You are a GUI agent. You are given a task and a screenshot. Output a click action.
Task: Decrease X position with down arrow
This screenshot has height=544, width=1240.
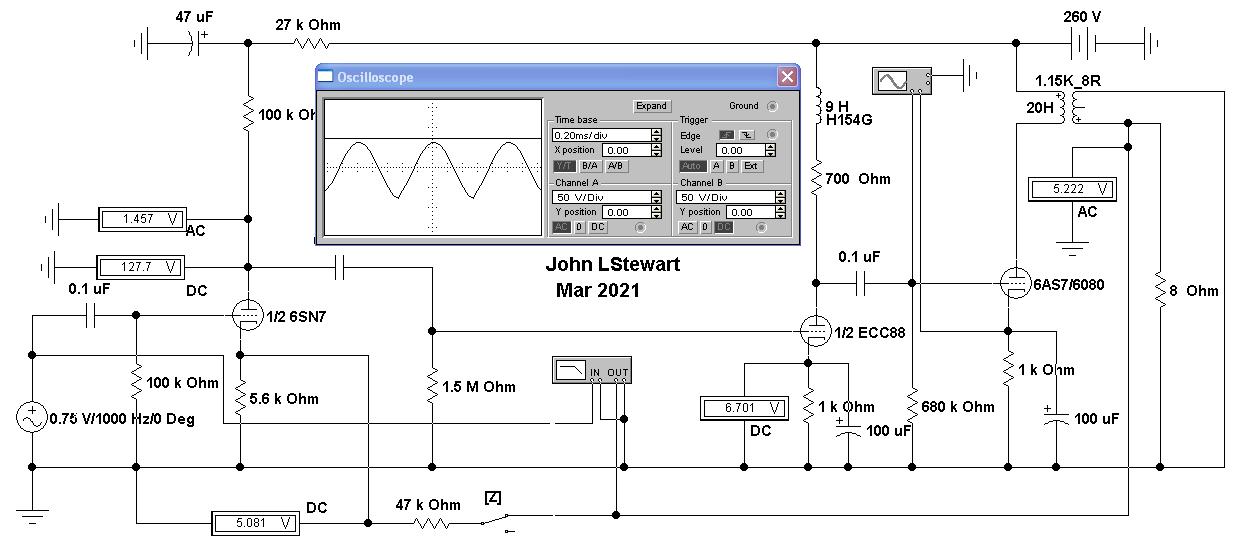[x=656, y=154]
